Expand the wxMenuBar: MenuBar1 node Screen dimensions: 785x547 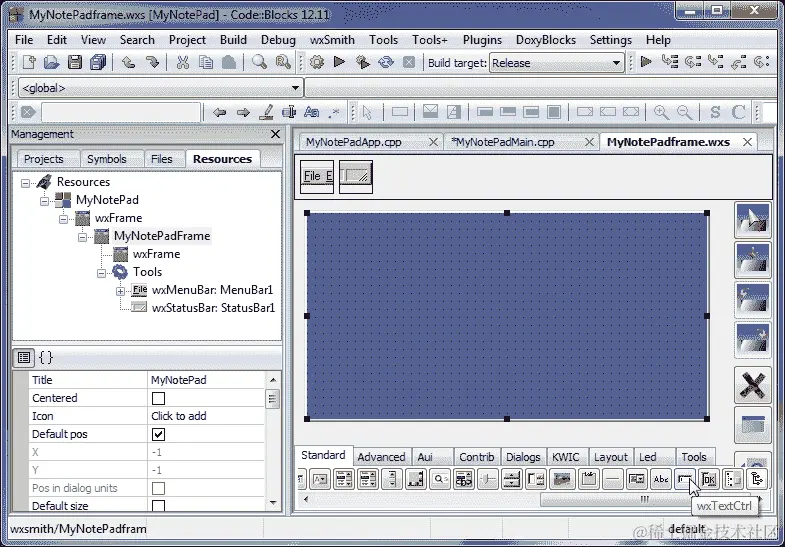[x=120, y=291]
